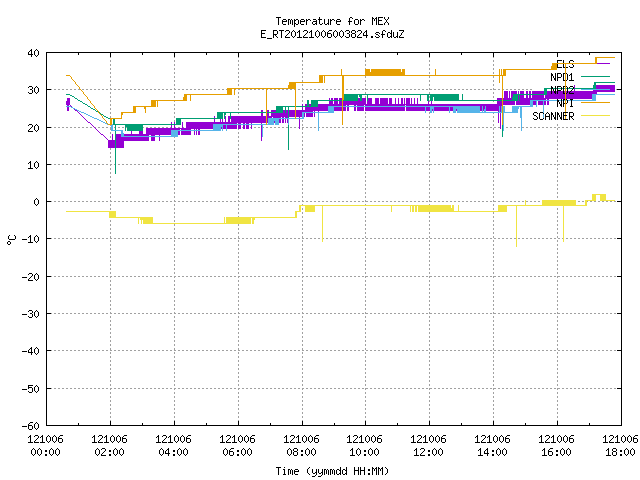640x480 pixels.
Task: Click the y-axis label -10
Action: pos(31,239)
